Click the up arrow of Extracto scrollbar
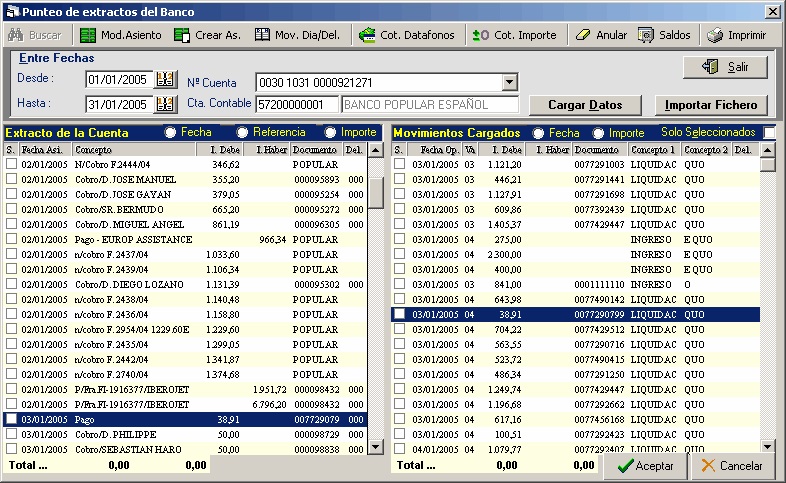This screenshot has height=483, width=786. 375,150
